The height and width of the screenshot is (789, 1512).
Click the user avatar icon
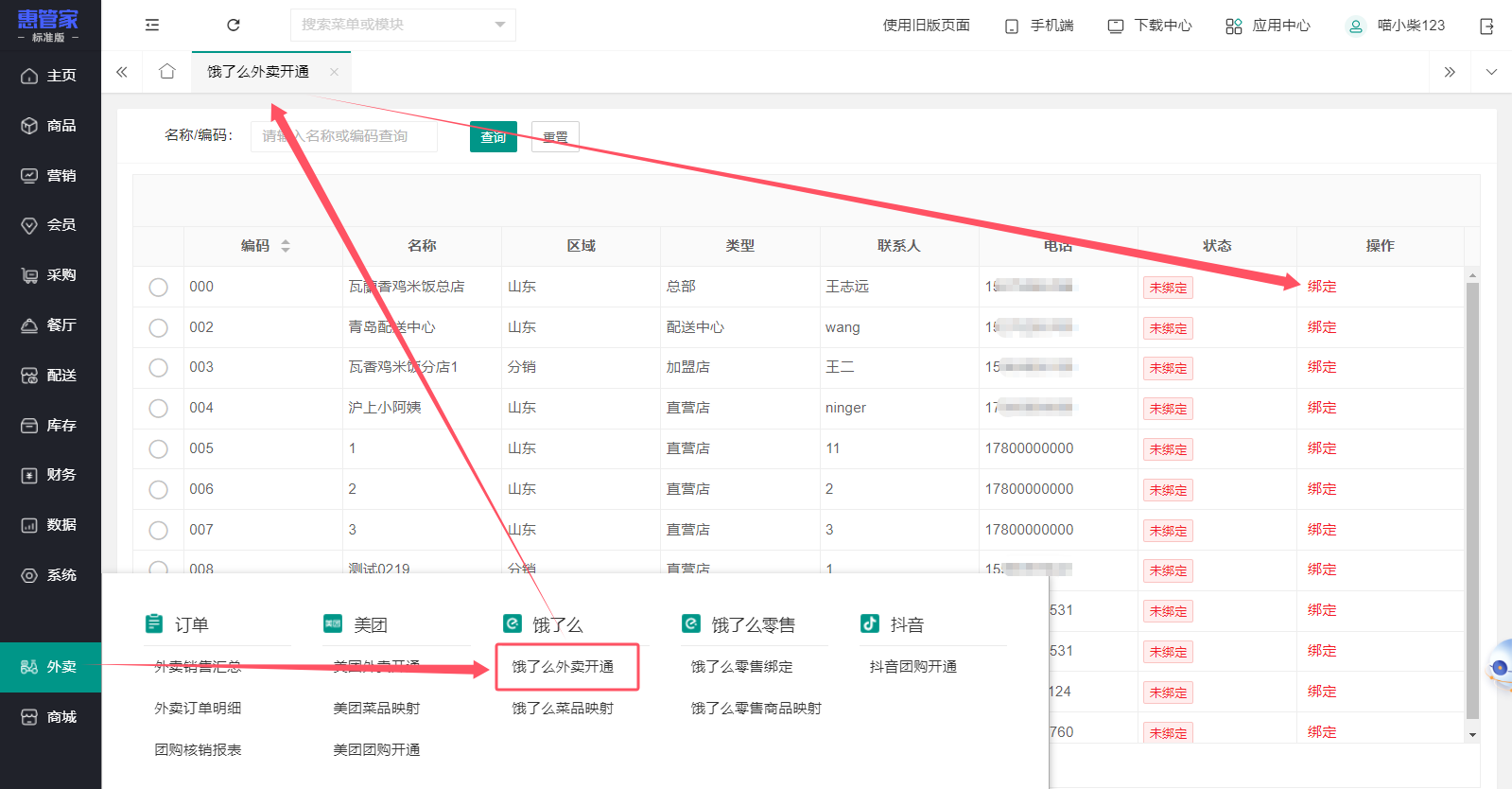point(1356,26)
